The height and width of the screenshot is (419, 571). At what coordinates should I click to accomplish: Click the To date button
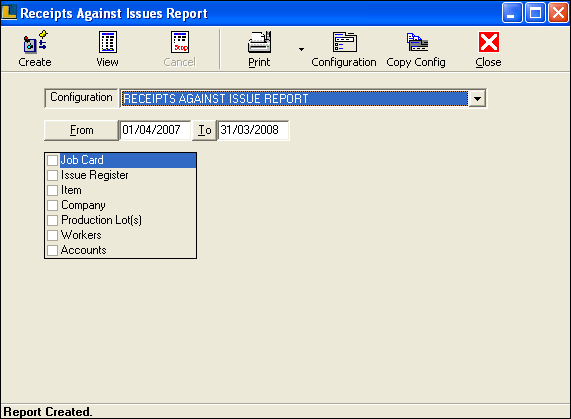click(x=205, y=130)
